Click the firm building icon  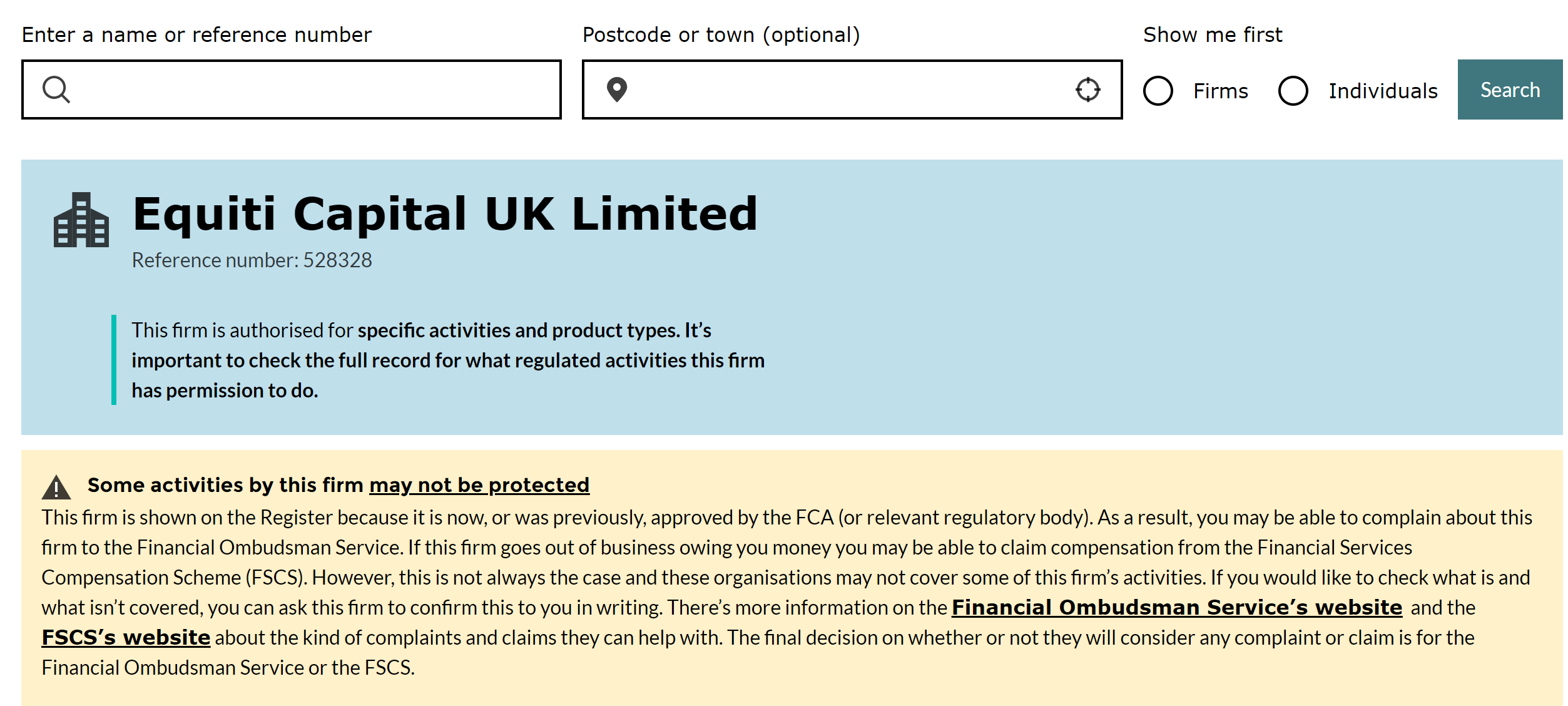tap(81, 220)
